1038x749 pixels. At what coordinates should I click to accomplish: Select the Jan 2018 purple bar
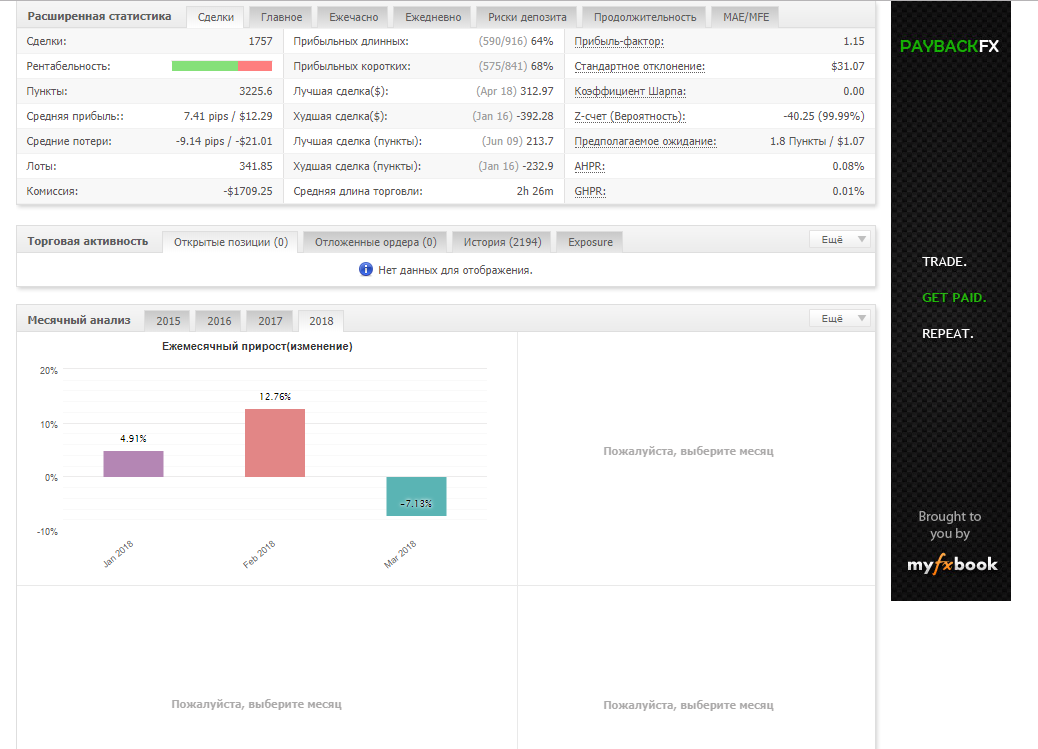click(x=133, y=464)
